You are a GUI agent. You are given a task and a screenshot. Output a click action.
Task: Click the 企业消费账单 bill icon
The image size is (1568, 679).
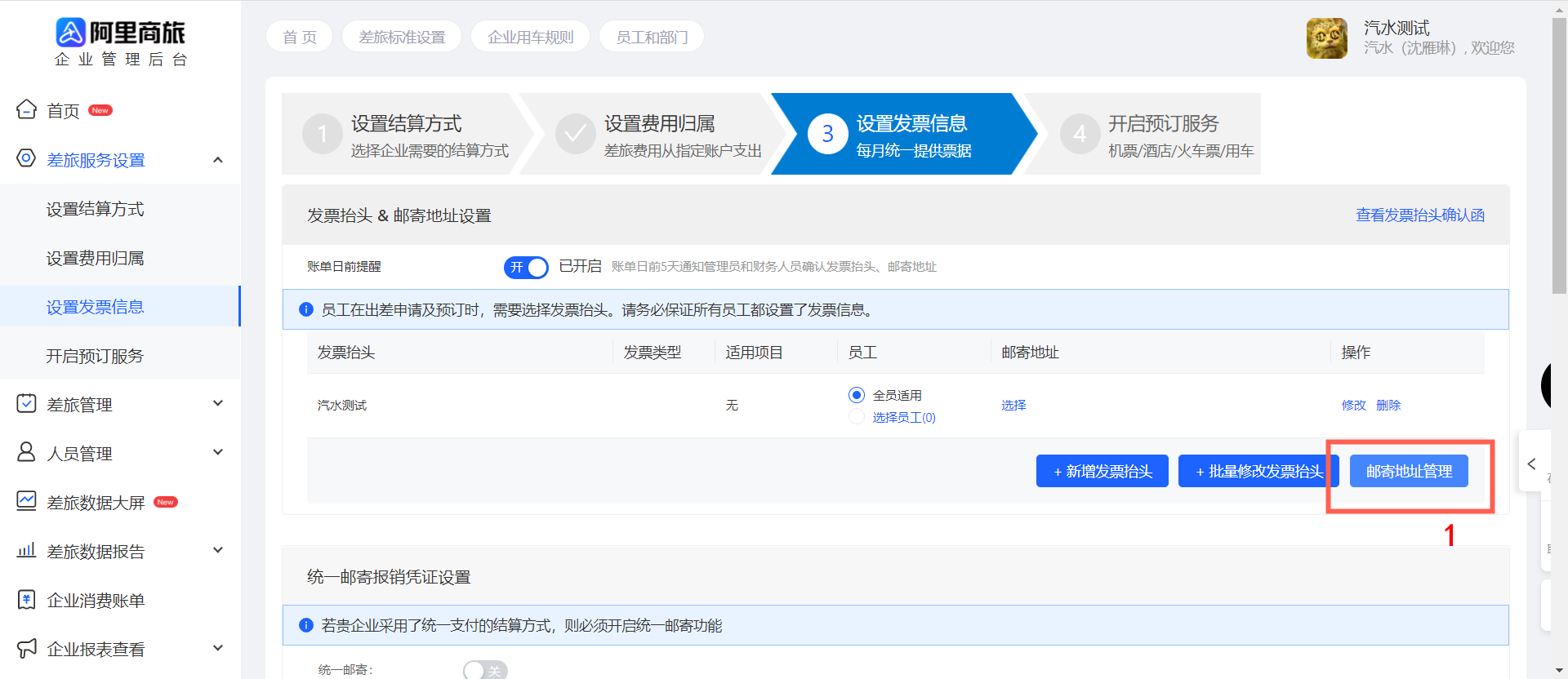(26, 599)
